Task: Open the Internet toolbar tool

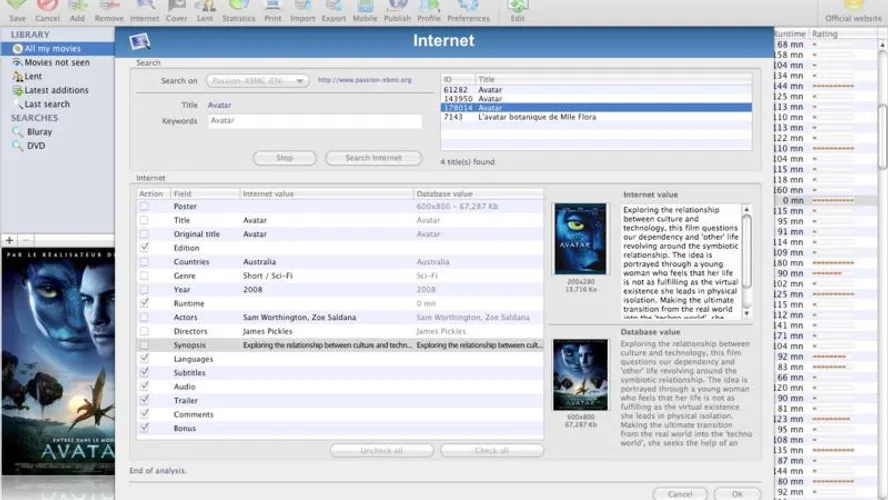Action: (x=144, y=10)
